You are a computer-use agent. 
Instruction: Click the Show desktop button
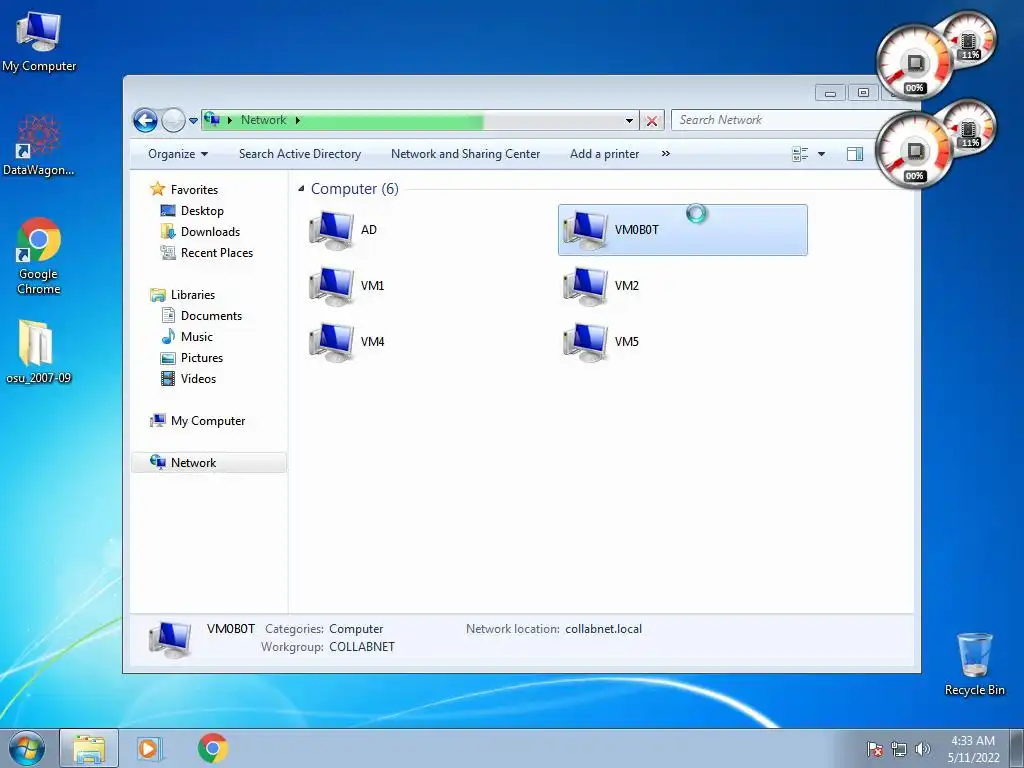1017,748
